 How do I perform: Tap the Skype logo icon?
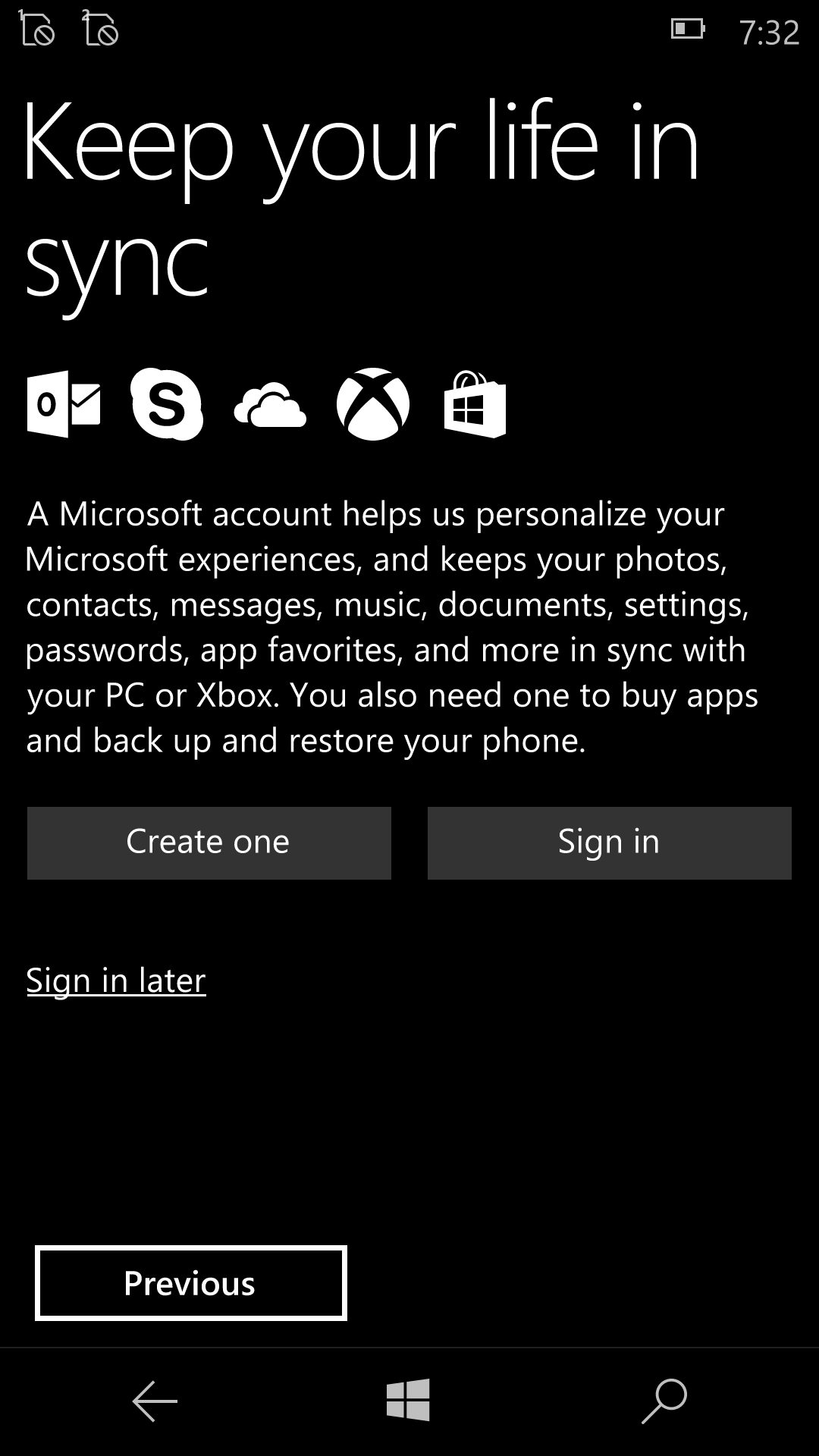(x=167, y=404)
